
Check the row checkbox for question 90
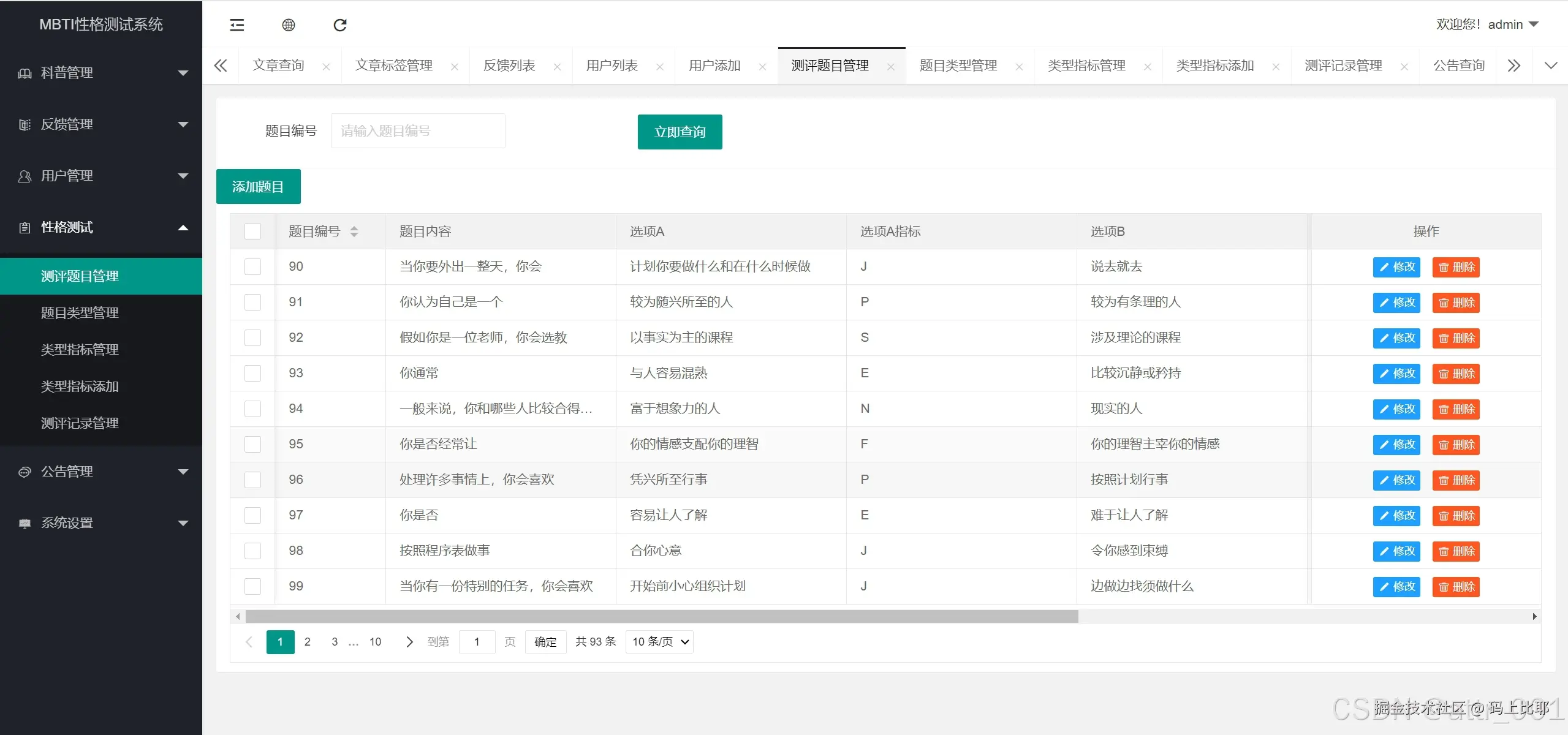(x=252, y=266)
